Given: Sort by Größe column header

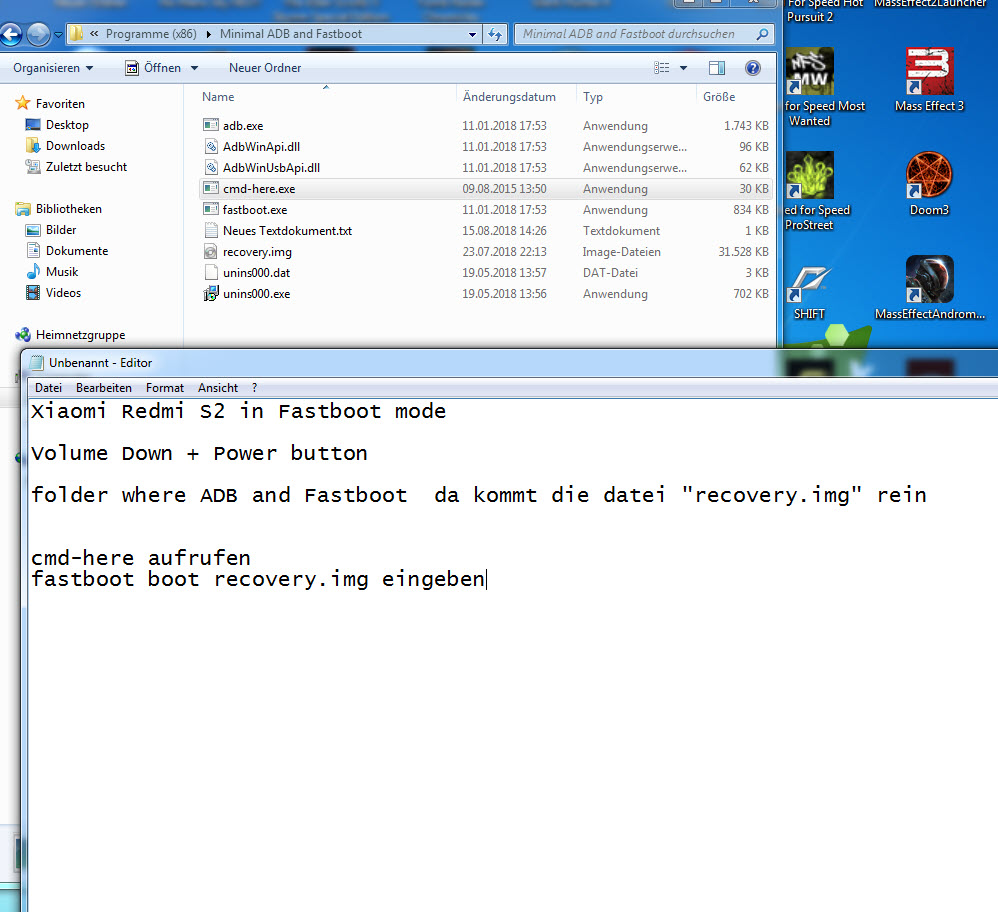Looking at the screenshot, I should pyautogui.click(x=719, y=97).
